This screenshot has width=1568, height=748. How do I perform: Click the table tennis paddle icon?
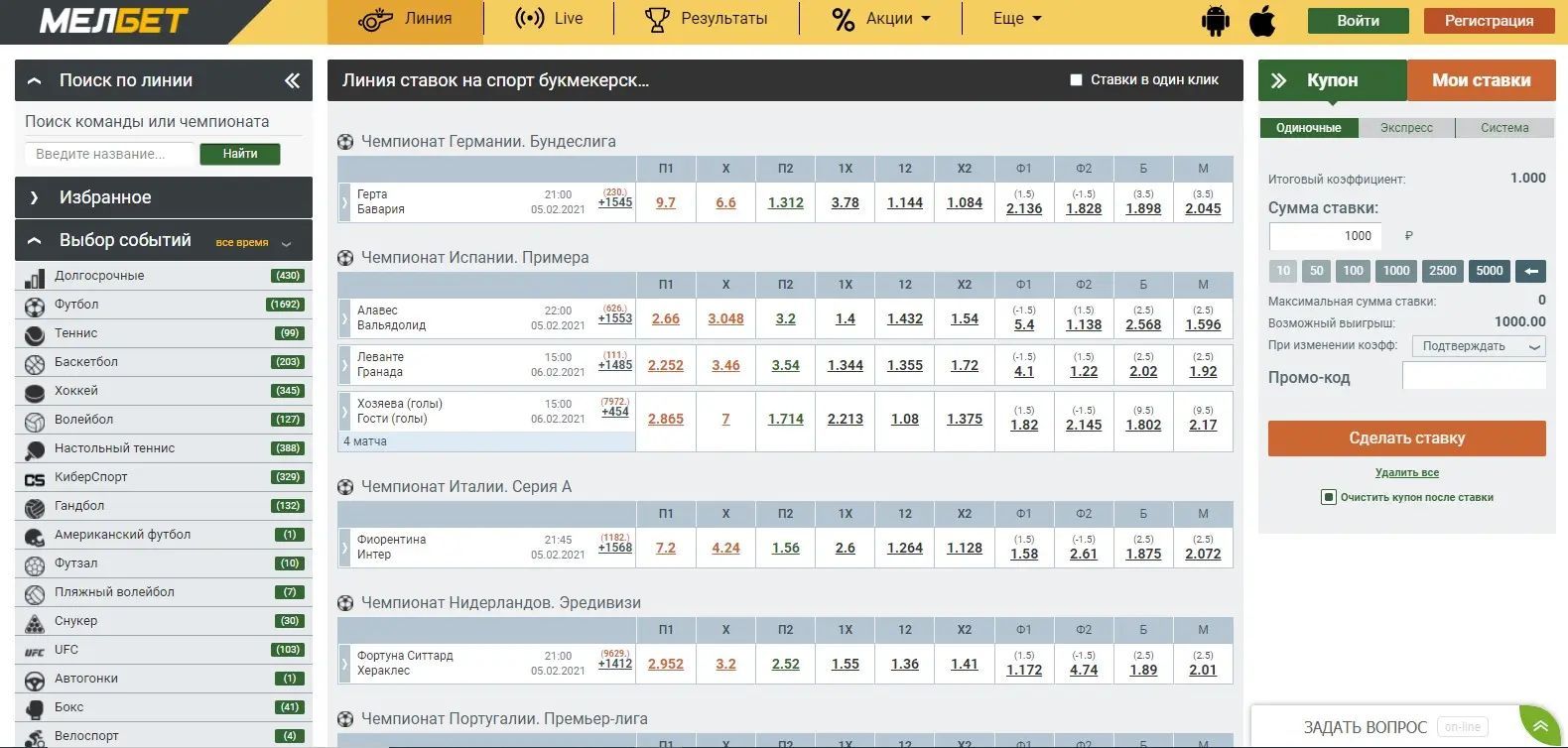[35, 449]
